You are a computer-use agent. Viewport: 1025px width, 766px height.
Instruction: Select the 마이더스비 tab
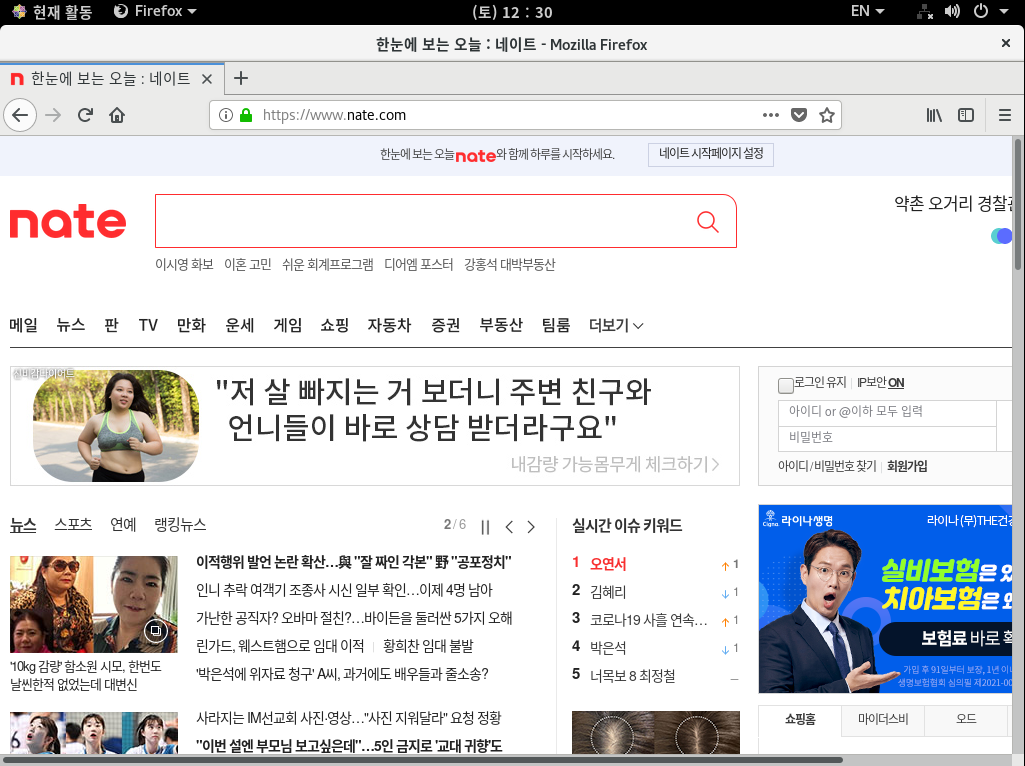click(x=883, y=720)
